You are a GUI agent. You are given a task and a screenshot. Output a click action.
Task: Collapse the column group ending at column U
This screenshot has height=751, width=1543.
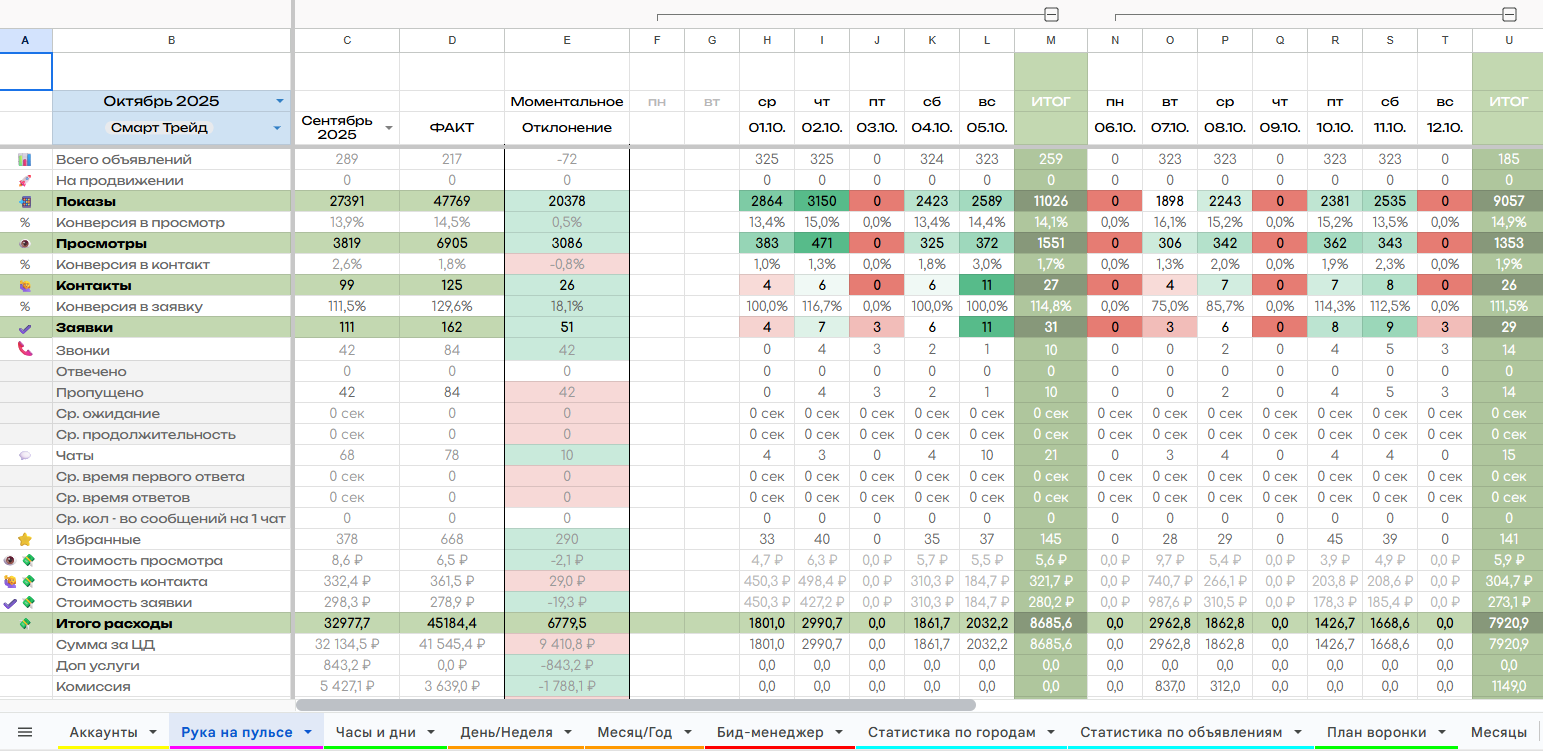[x=1509, y=15]
